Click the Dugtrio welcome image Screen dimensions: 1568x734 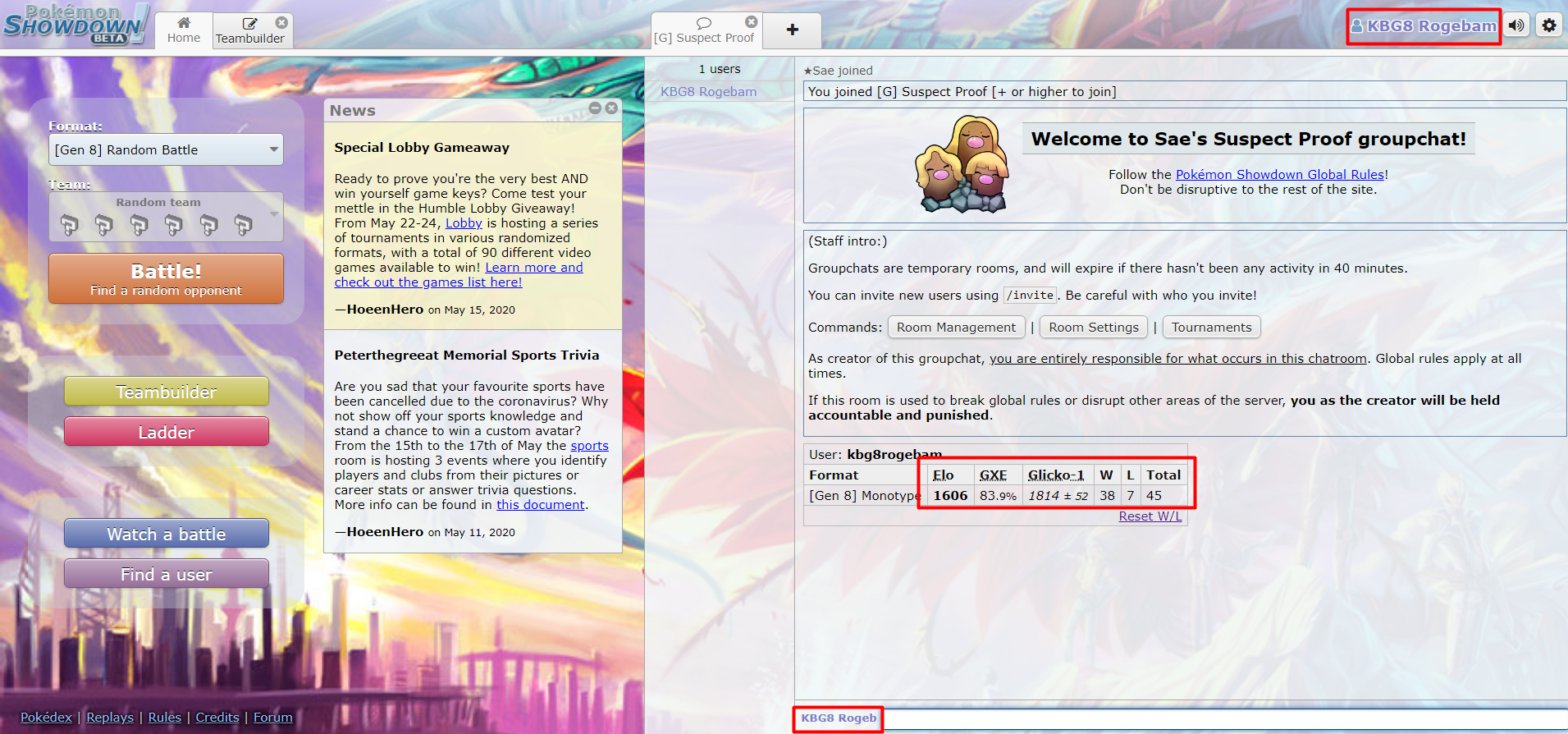(x=963, y=164)
